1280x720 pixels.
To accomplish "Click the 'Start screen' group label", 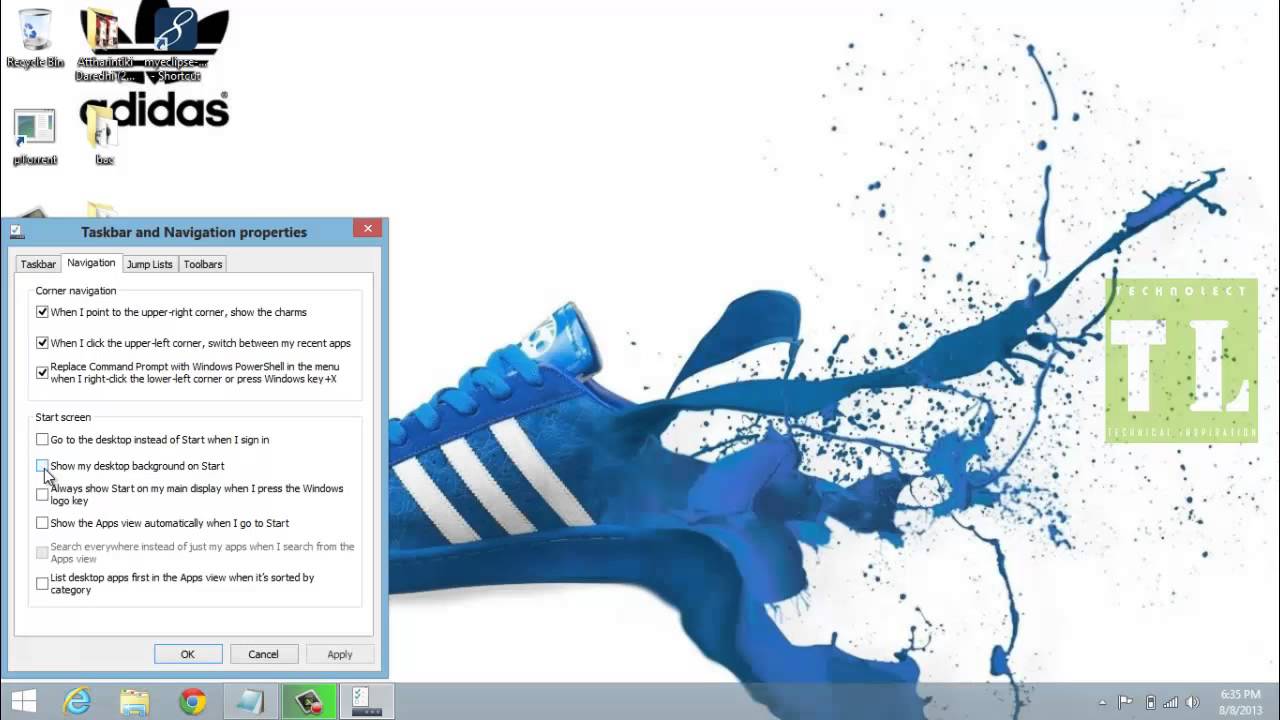I will coord(63,417).
